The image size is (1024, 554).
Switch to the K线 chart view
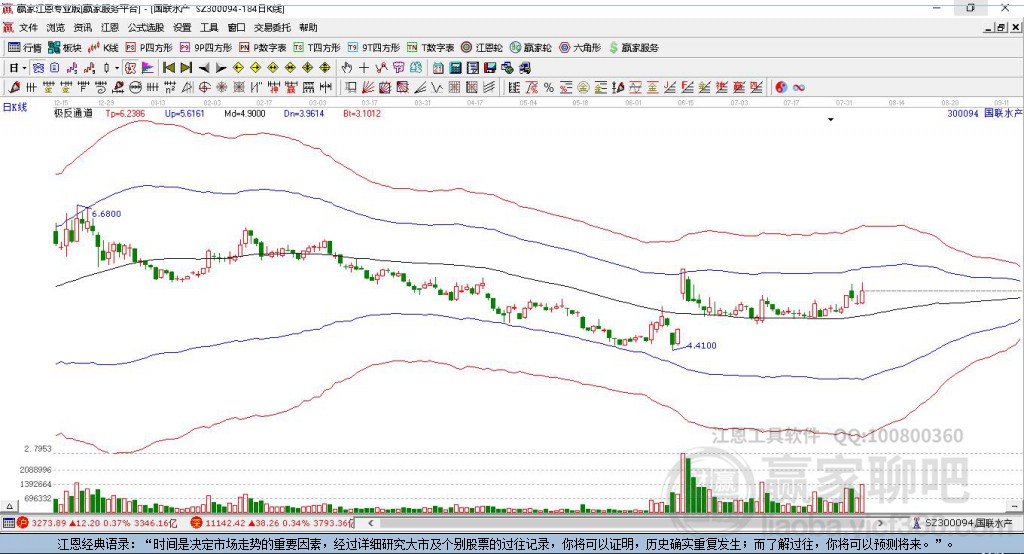pos(103,48)
